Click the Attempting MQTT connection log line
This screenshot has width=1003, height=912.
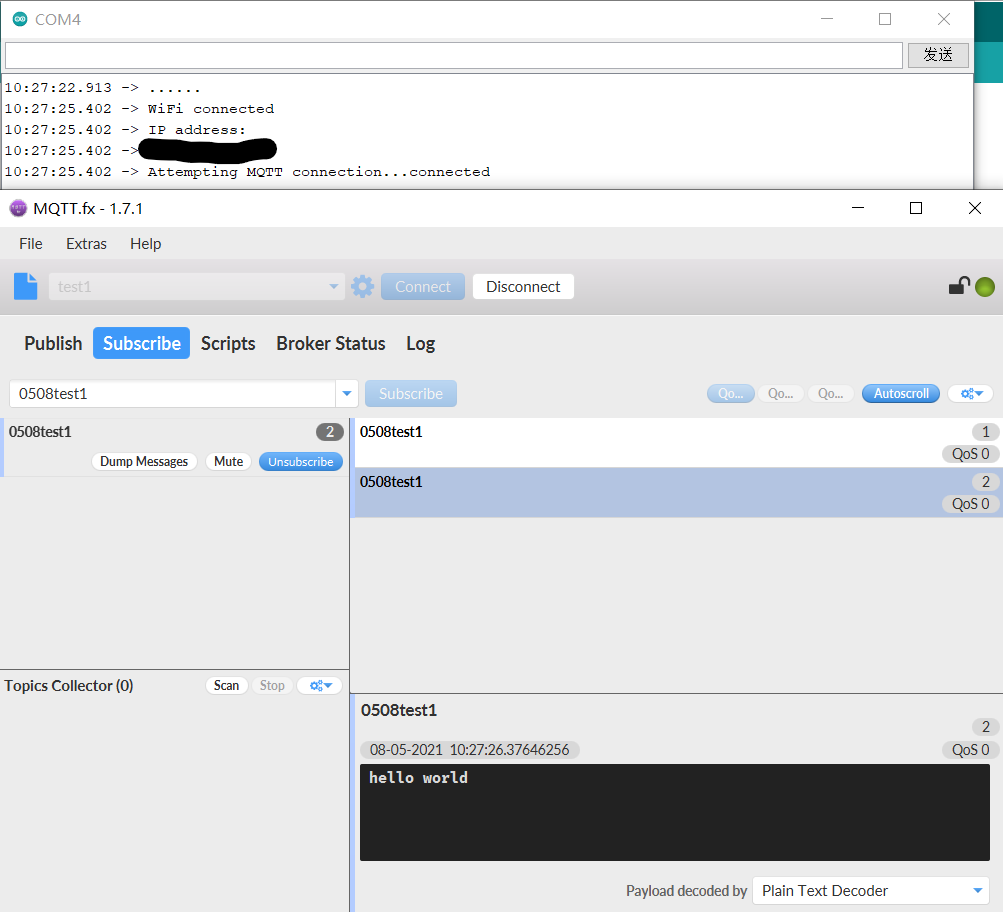click(x=248, y=172)
